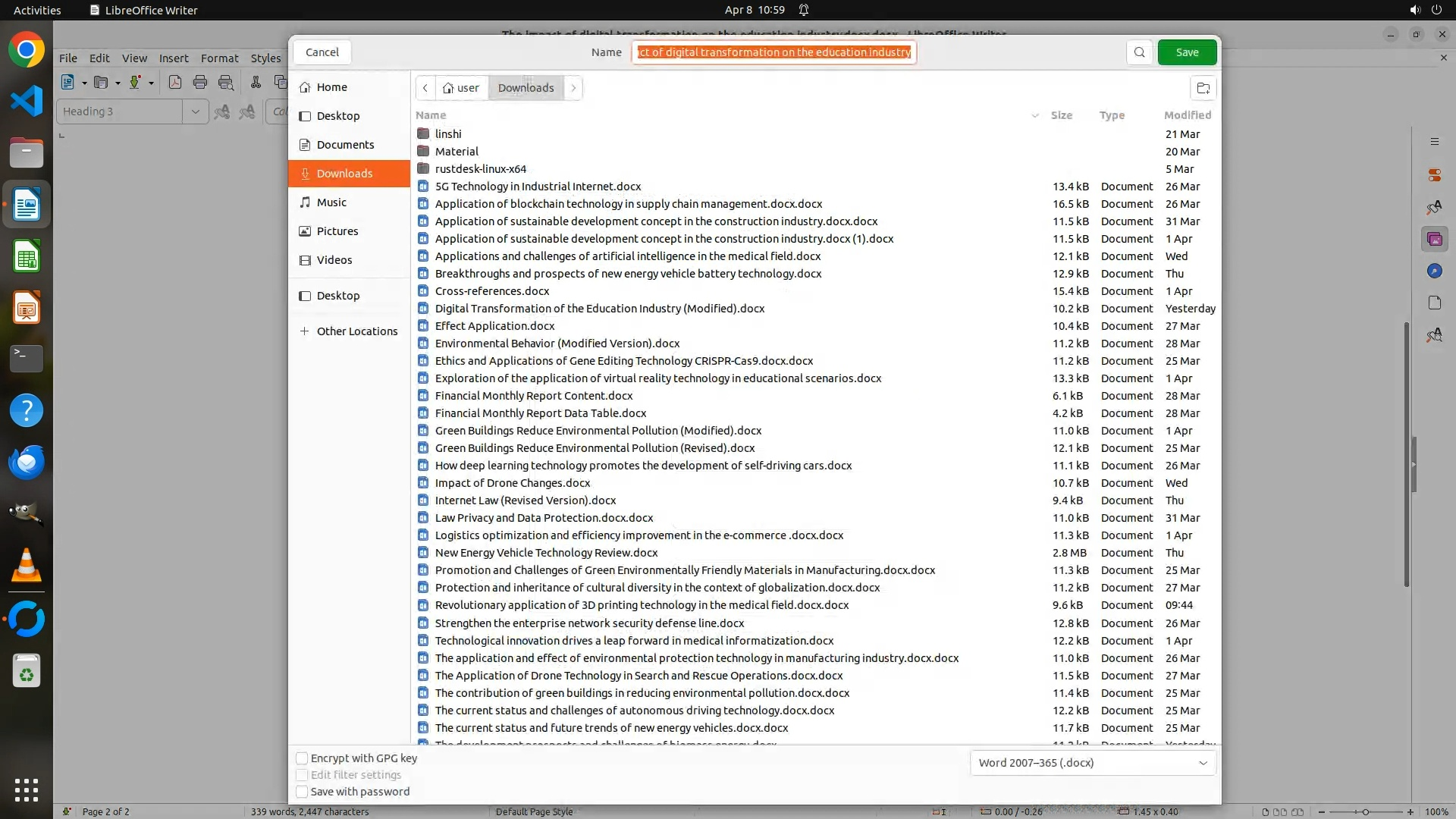1456x819 pixels.
Task: Click the Edit filter settings checkbox
Action: [x=302, y=775]
